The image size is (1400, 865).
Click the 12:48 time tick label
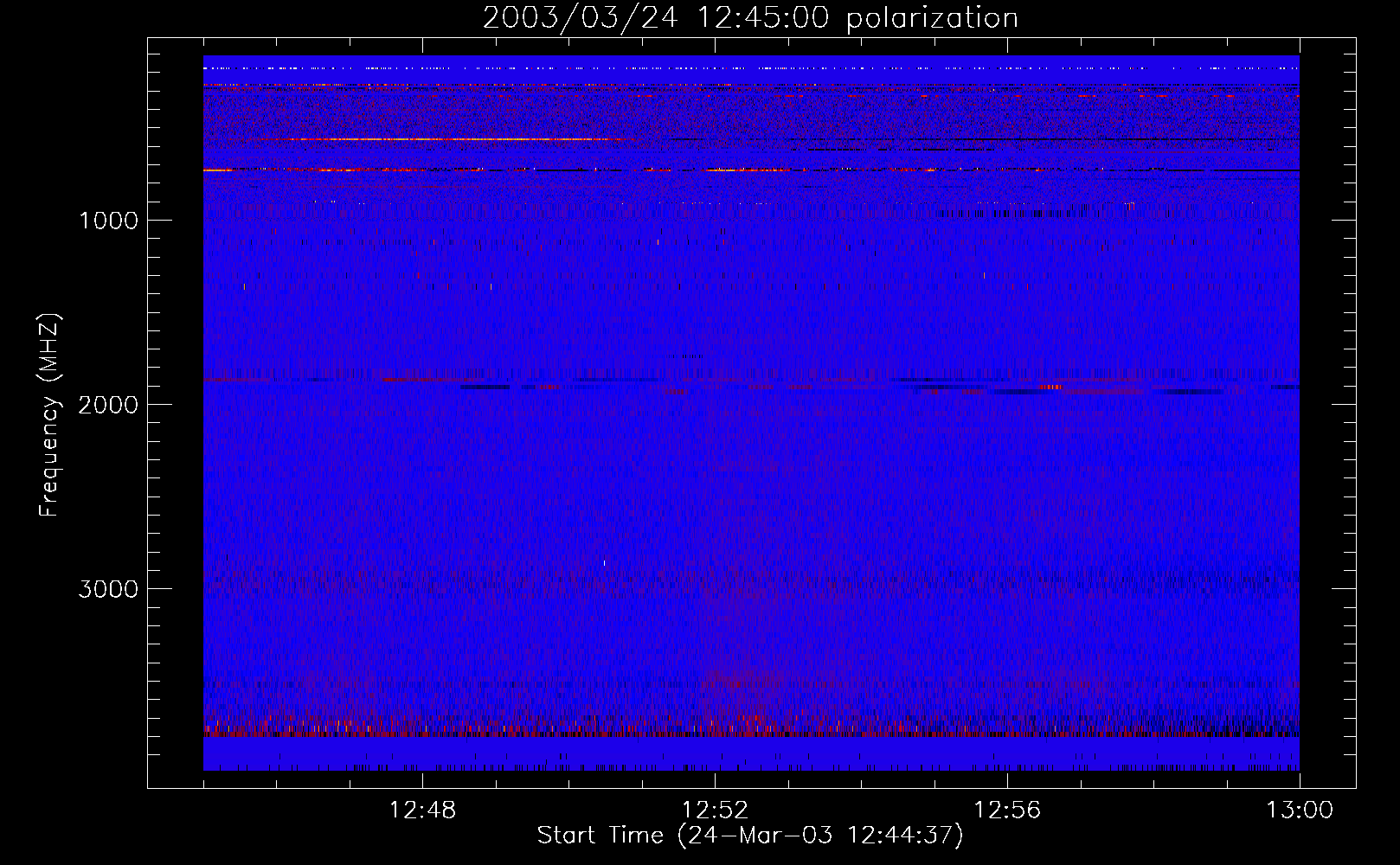coord(422,811)
